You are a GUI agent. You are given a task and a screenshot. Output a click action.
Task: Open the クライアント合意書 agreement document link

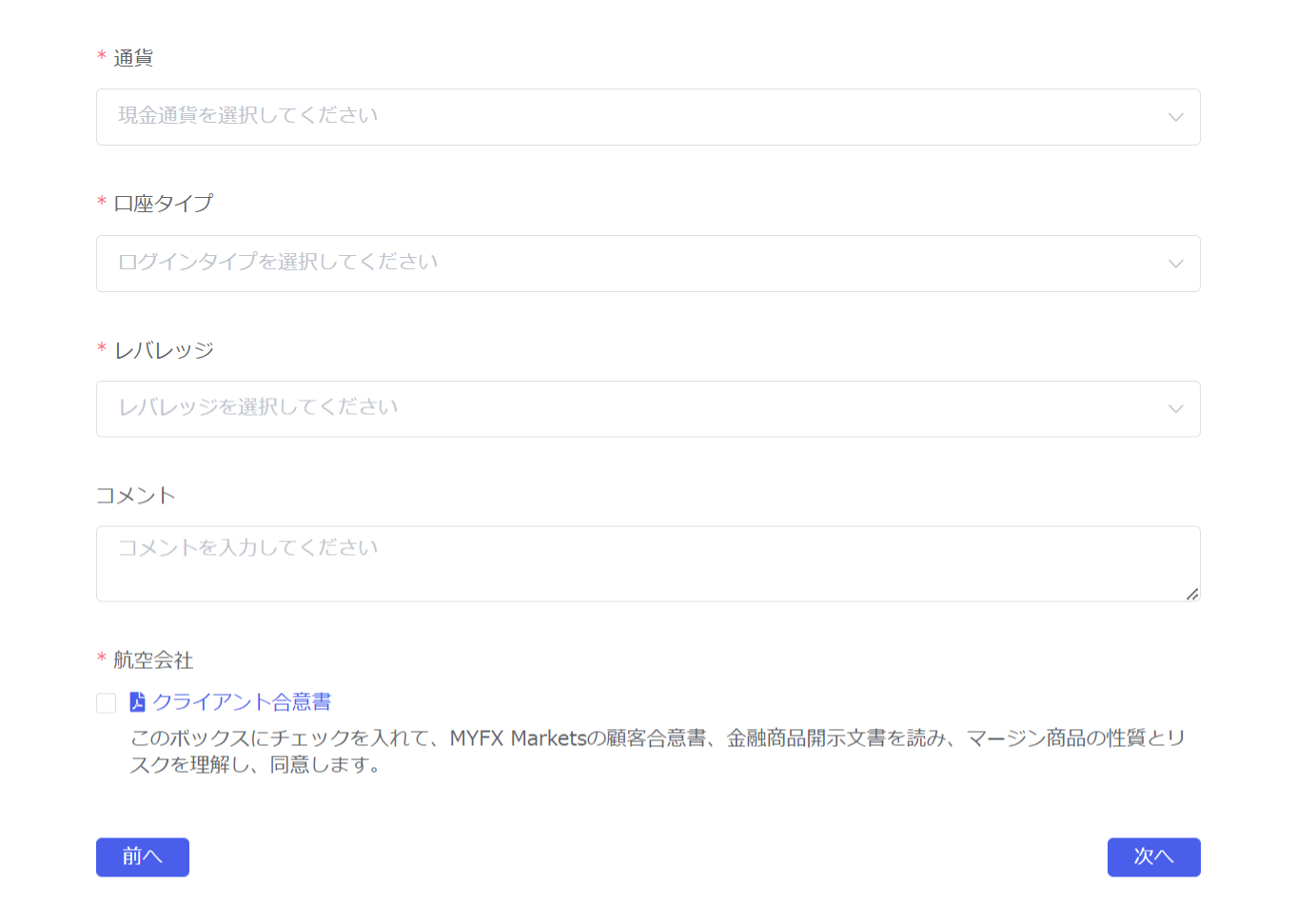tap(241, 701)
